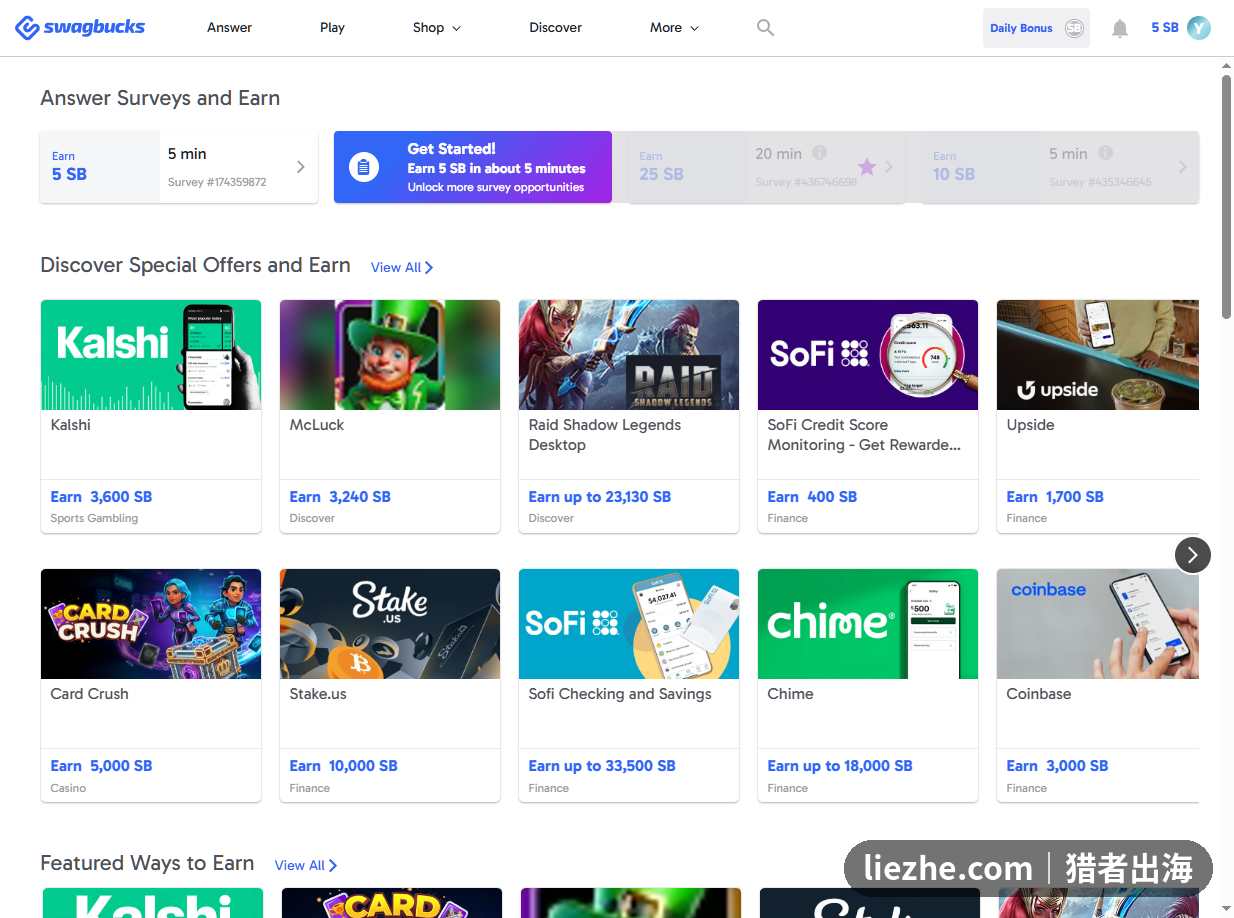Open the Answer menu item
The image size is (1234, 918).
tap(229, 28)
